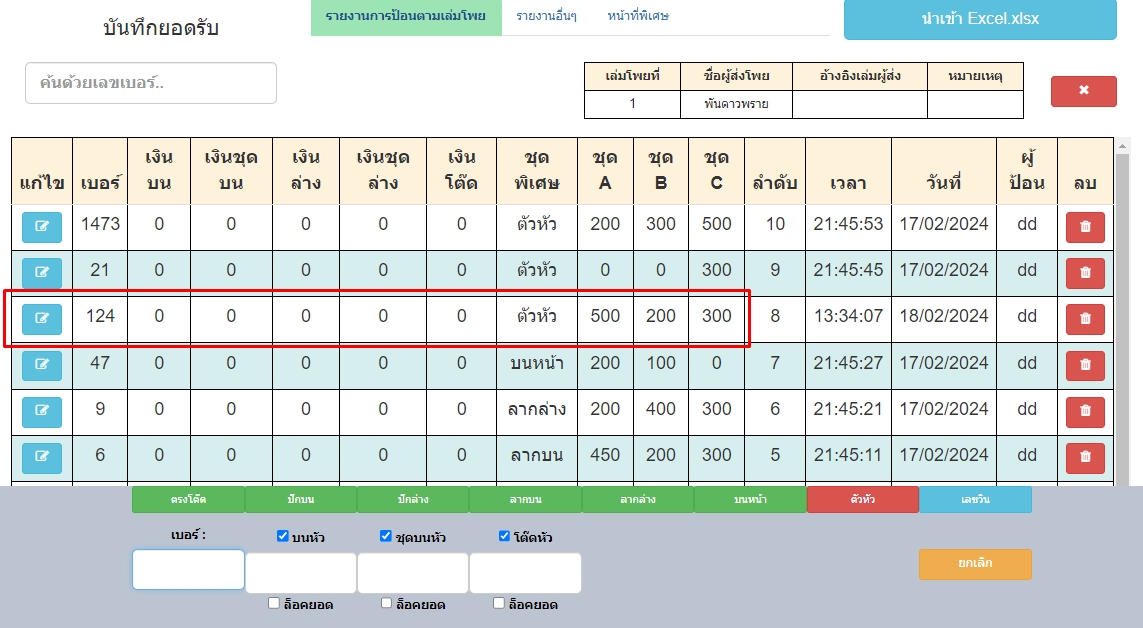Click the trash icon for row 1473
The width and height of the screenshot is (1143, 628).
tap(1085, 227)
